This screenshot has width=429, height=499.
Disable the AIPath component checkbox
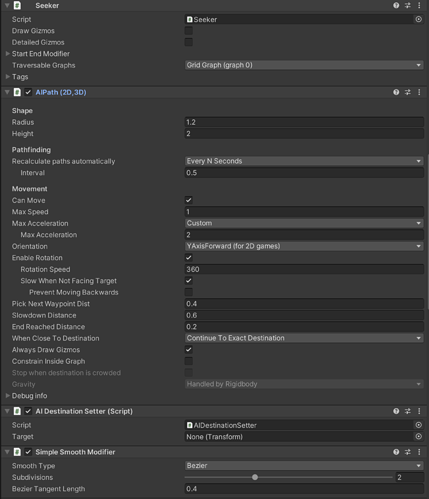pos(28,92)
